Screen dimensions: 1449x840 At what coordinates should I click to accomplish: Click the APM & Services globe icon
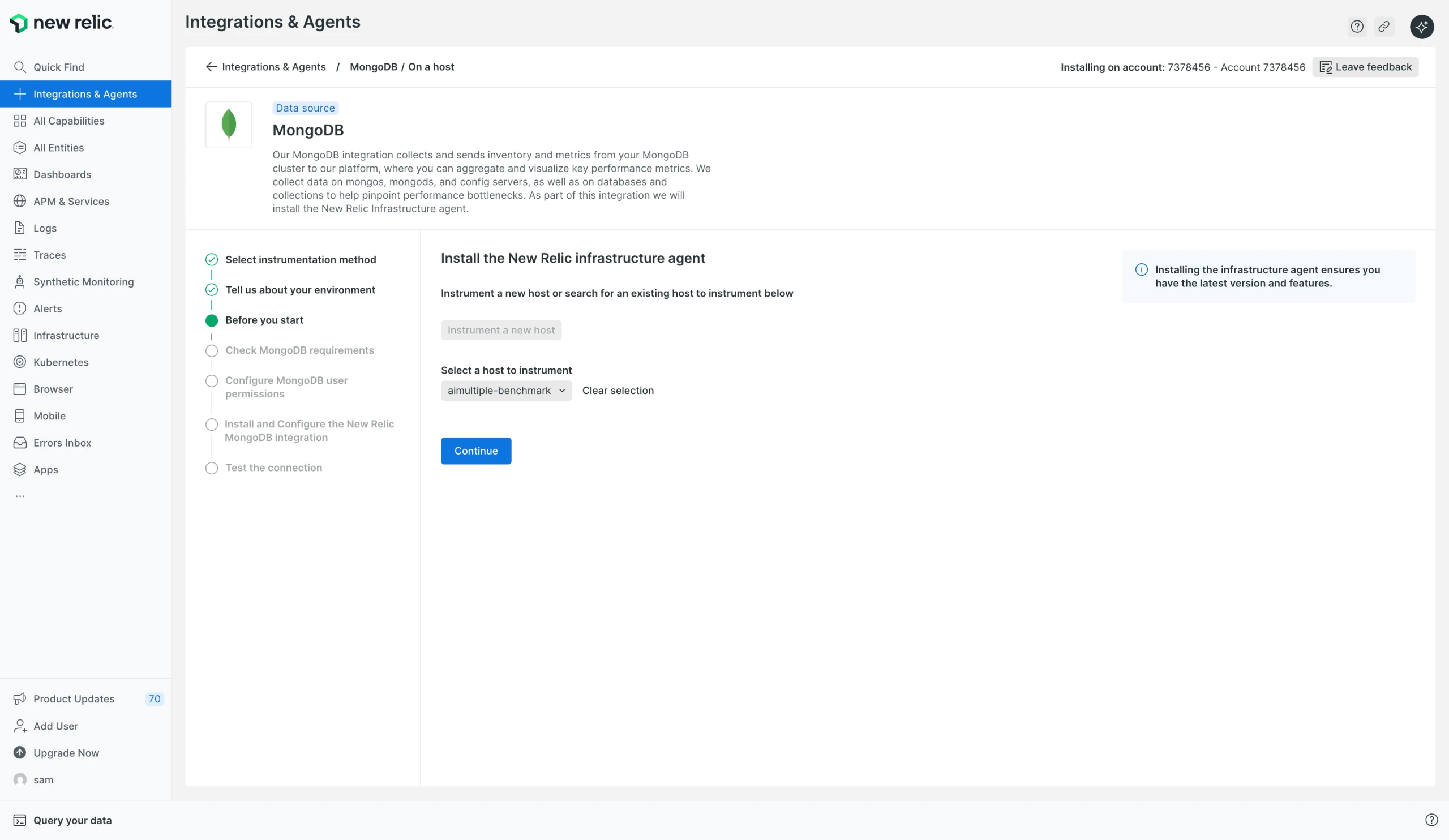click(x=20, y=202)
